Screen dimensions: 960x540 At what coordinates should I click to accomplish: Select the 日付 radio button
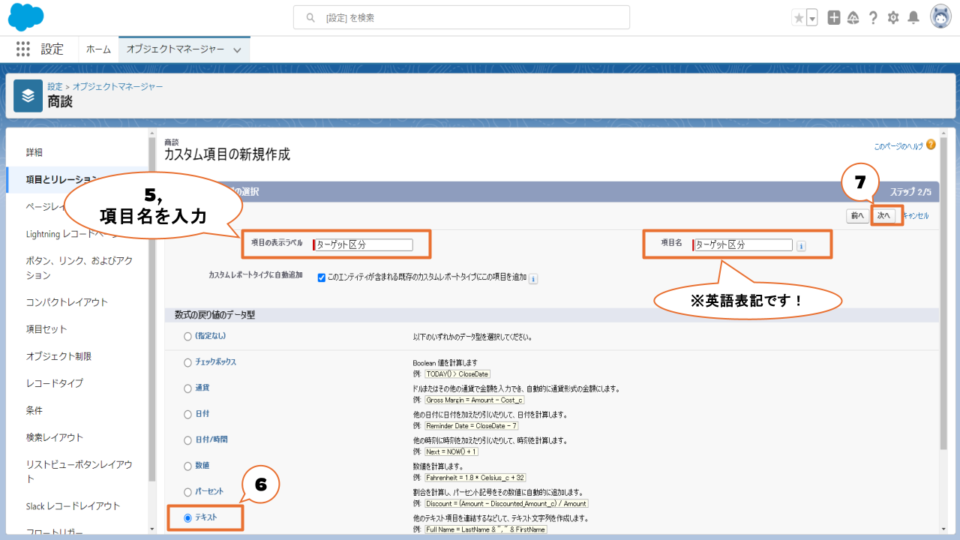click(188, 414)
